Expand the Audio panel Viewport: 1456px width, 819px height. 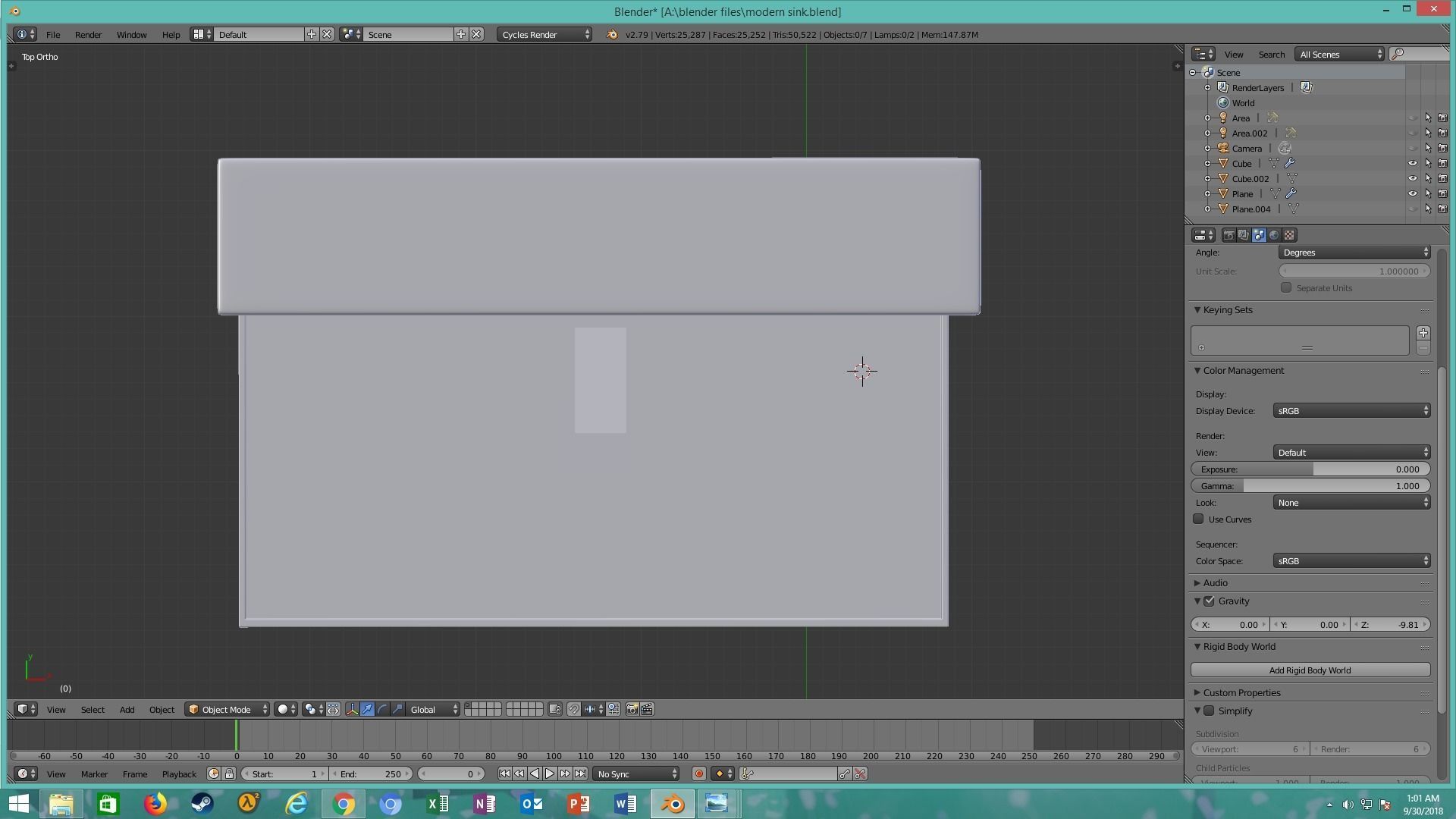1215,583
